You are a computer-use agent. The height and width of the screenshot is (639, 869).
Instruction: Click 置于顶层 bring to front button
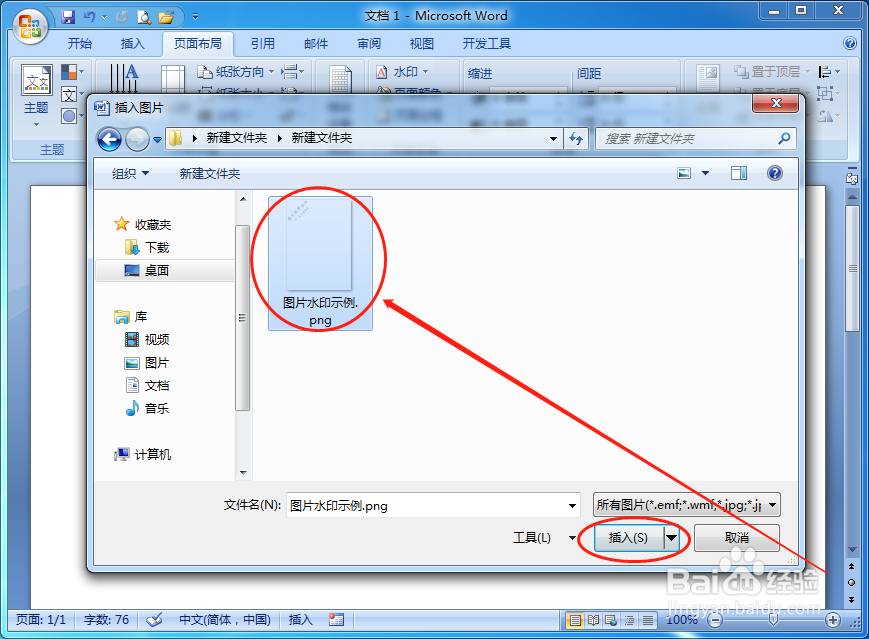pyautogui.click(x=771, y=72)
